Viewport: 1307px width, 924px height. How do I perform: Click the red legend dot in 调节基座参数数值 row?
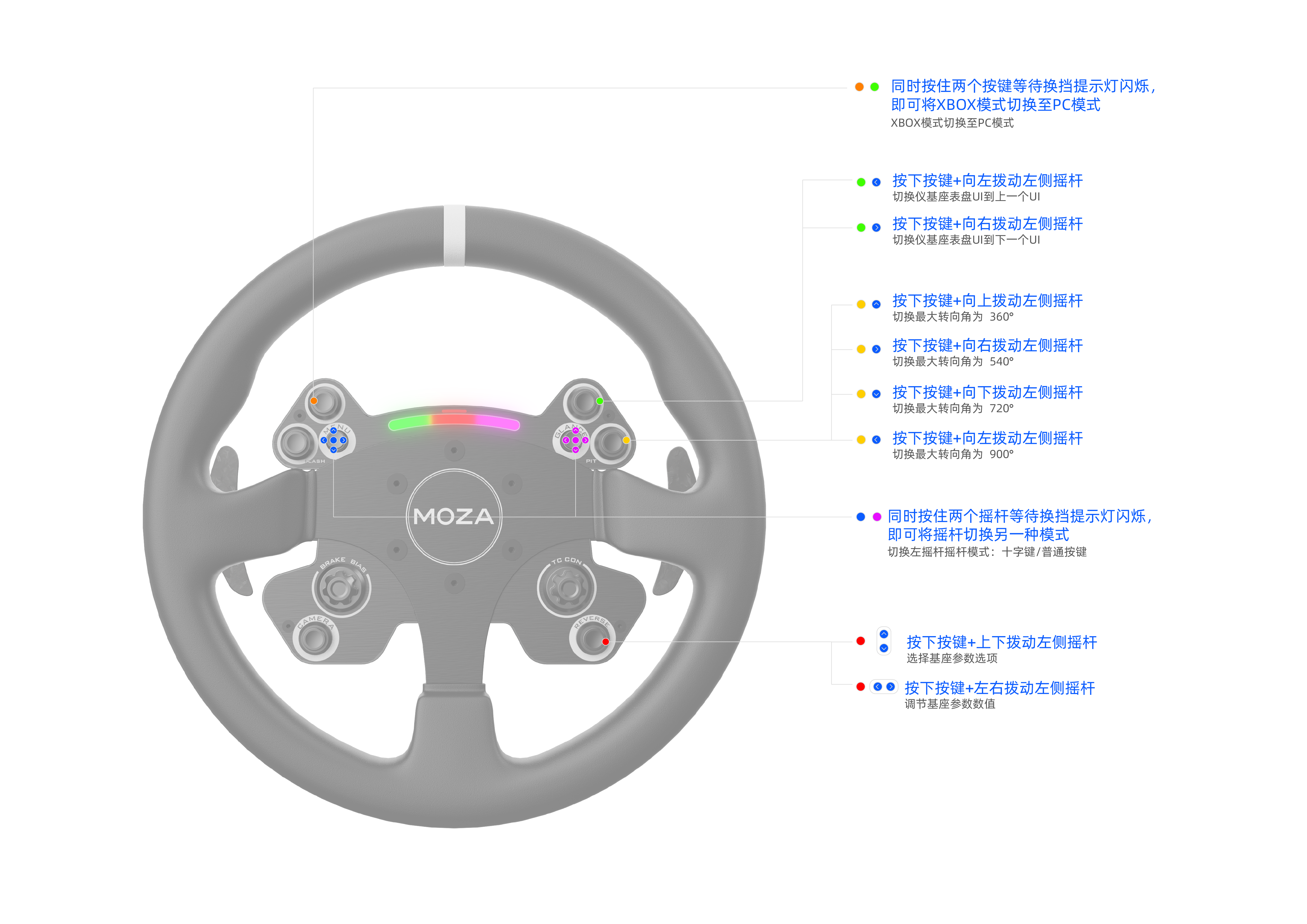861,687
